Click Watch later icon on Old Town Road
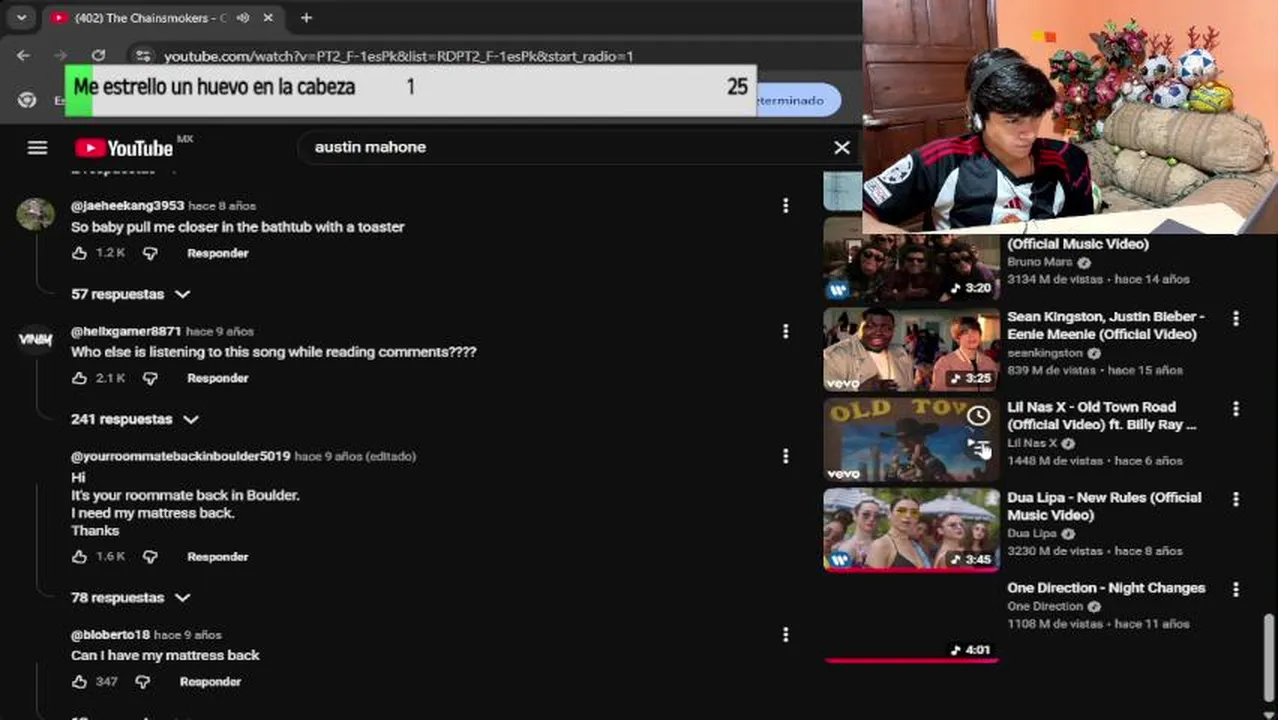 click(x=978, y=415)
